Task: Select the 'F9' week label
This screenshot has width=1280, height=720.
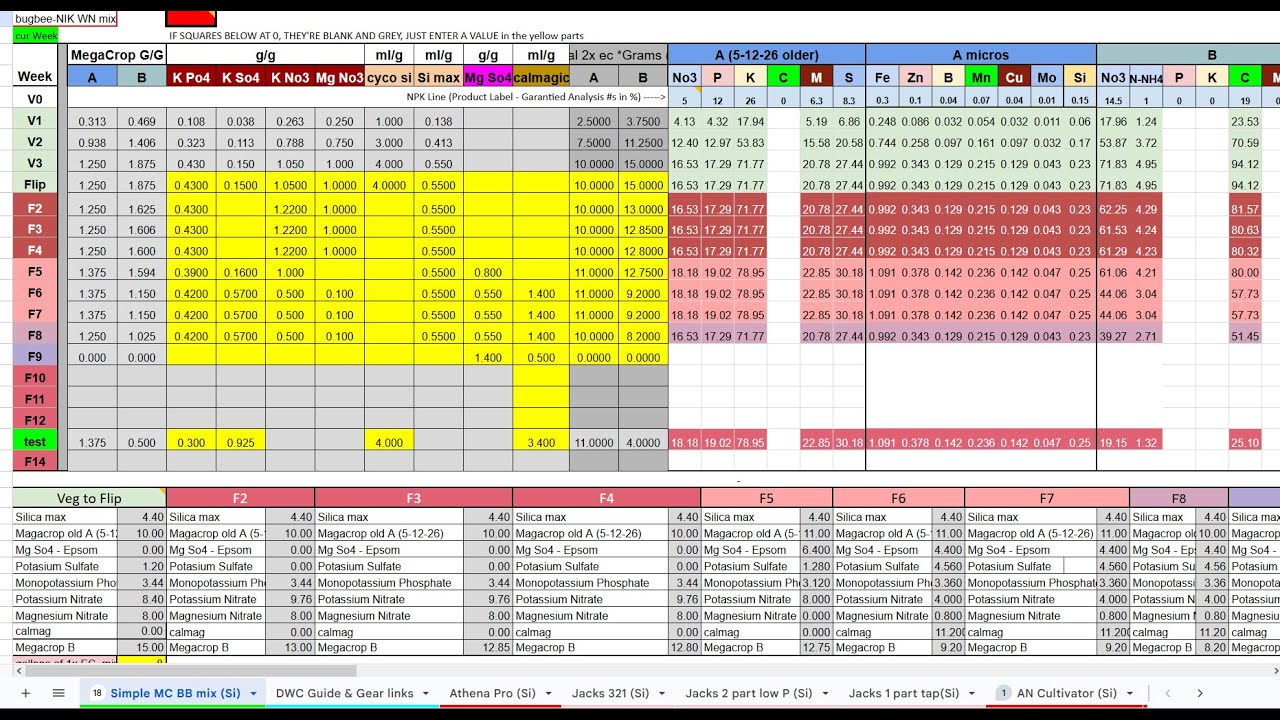Action: click(35, 356)
